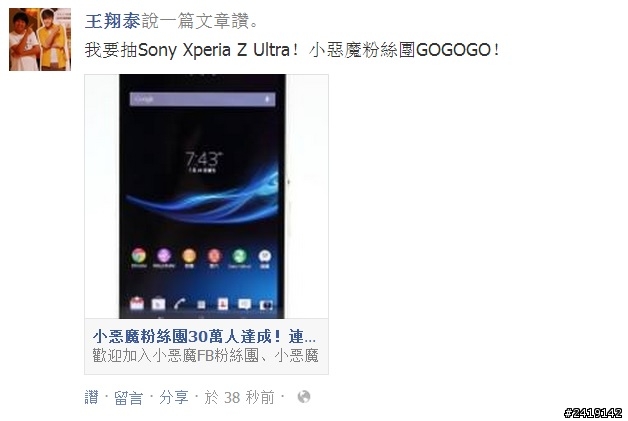Share the post via 分享
628x421 pixels.
tap(173, 397)
